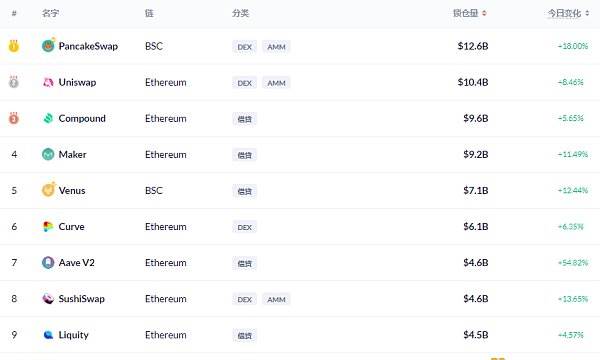The image size is (600, 360).
Task: Click the 名字 column header
Action: [x=50, y=13]
